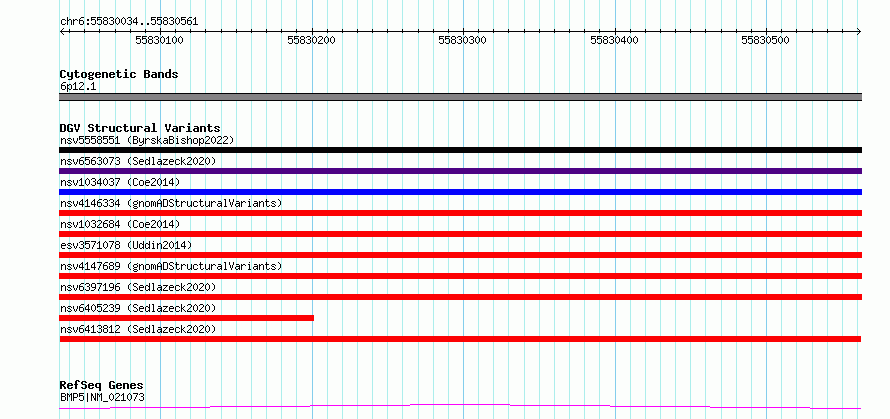
Task: Click the RefSeq Genes track title
Action: coord(102,386)
